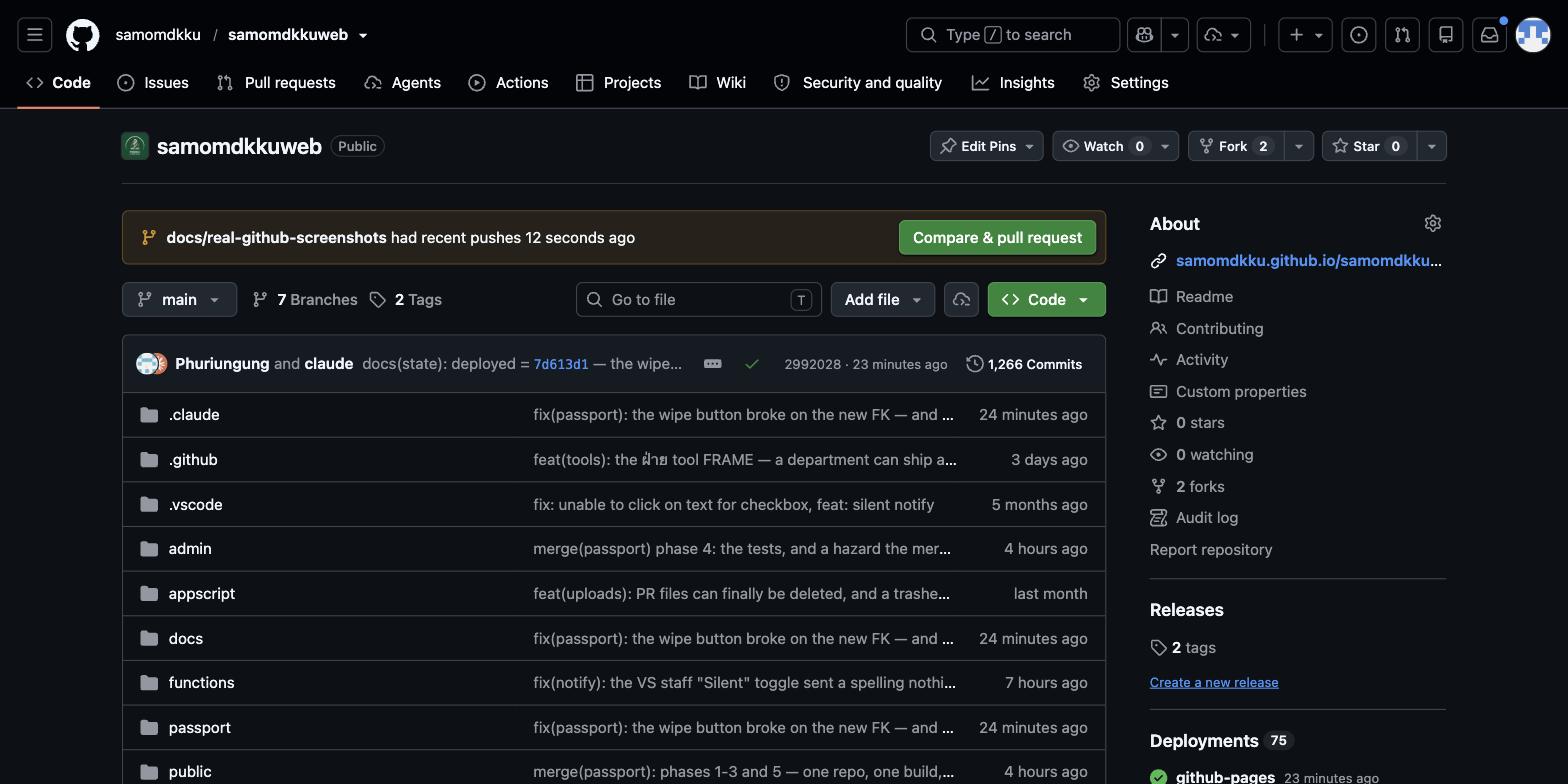Open issues inbox icon in header
Viewport: 1568px width, 784px height.
pyautogui.click(x=1359, y=35)
